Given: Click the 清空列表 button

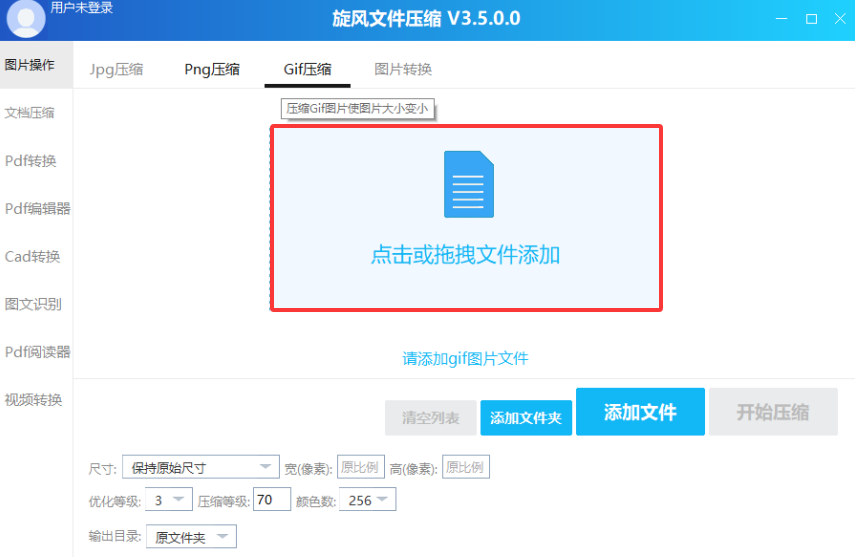Looking at the screenshot, I should tap(431, 418).
